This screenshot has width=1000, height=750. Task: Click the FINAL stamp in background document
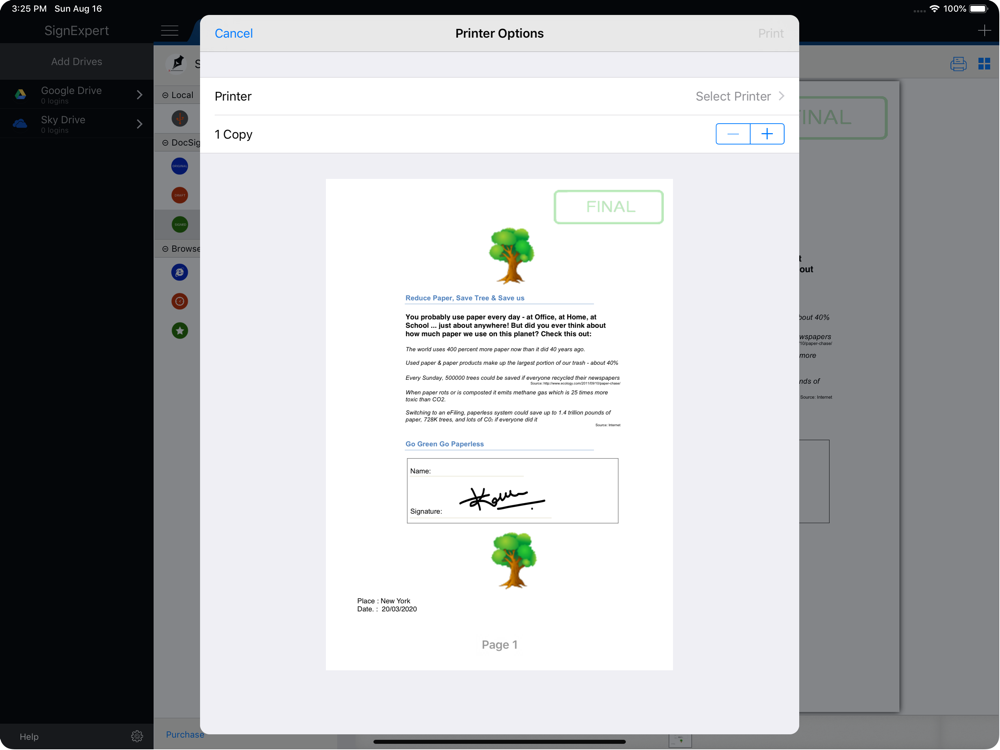[842, 117]
